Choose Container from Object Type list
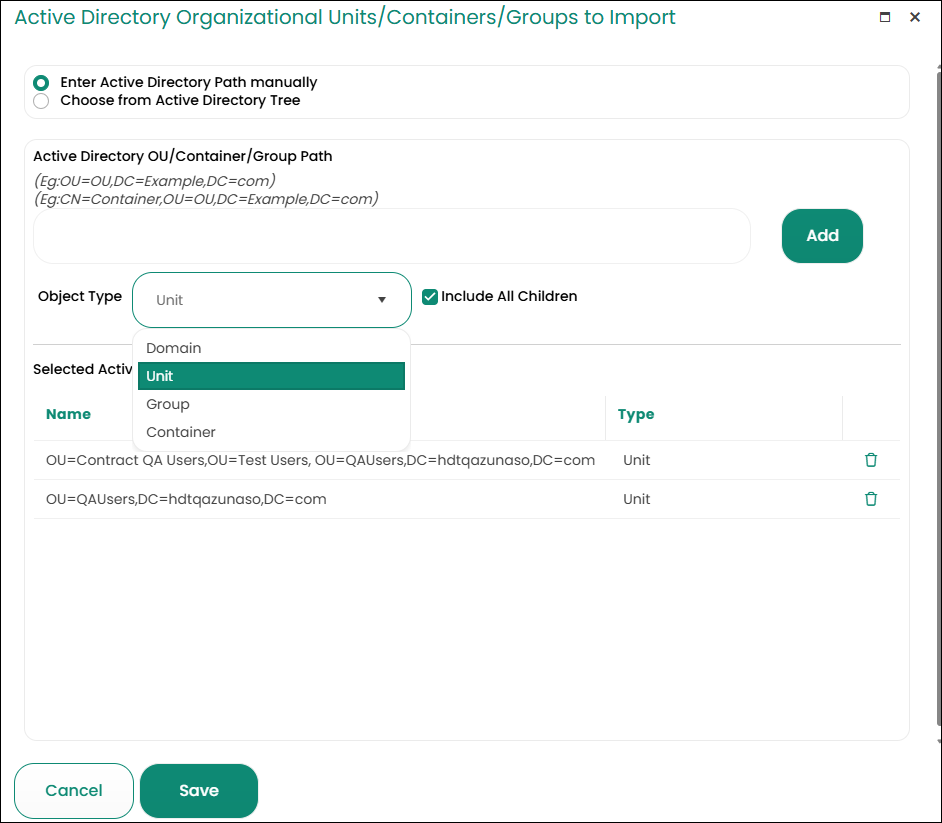Viewport: 942px width, 823px height. tap(181, 432)
